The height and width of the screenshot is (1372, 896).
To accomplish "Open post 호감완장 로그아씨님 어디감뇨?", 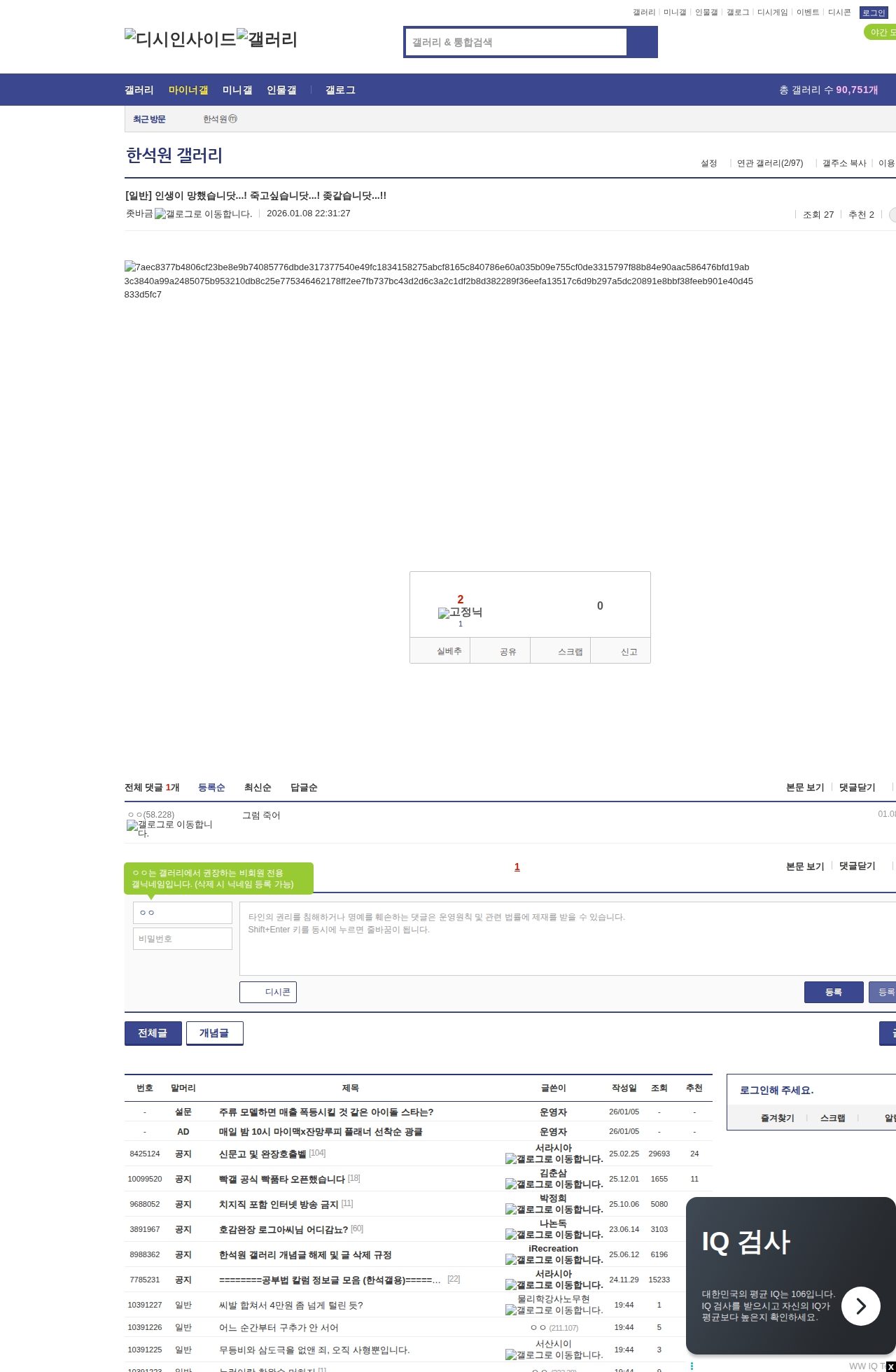I will click(283, 1229).
